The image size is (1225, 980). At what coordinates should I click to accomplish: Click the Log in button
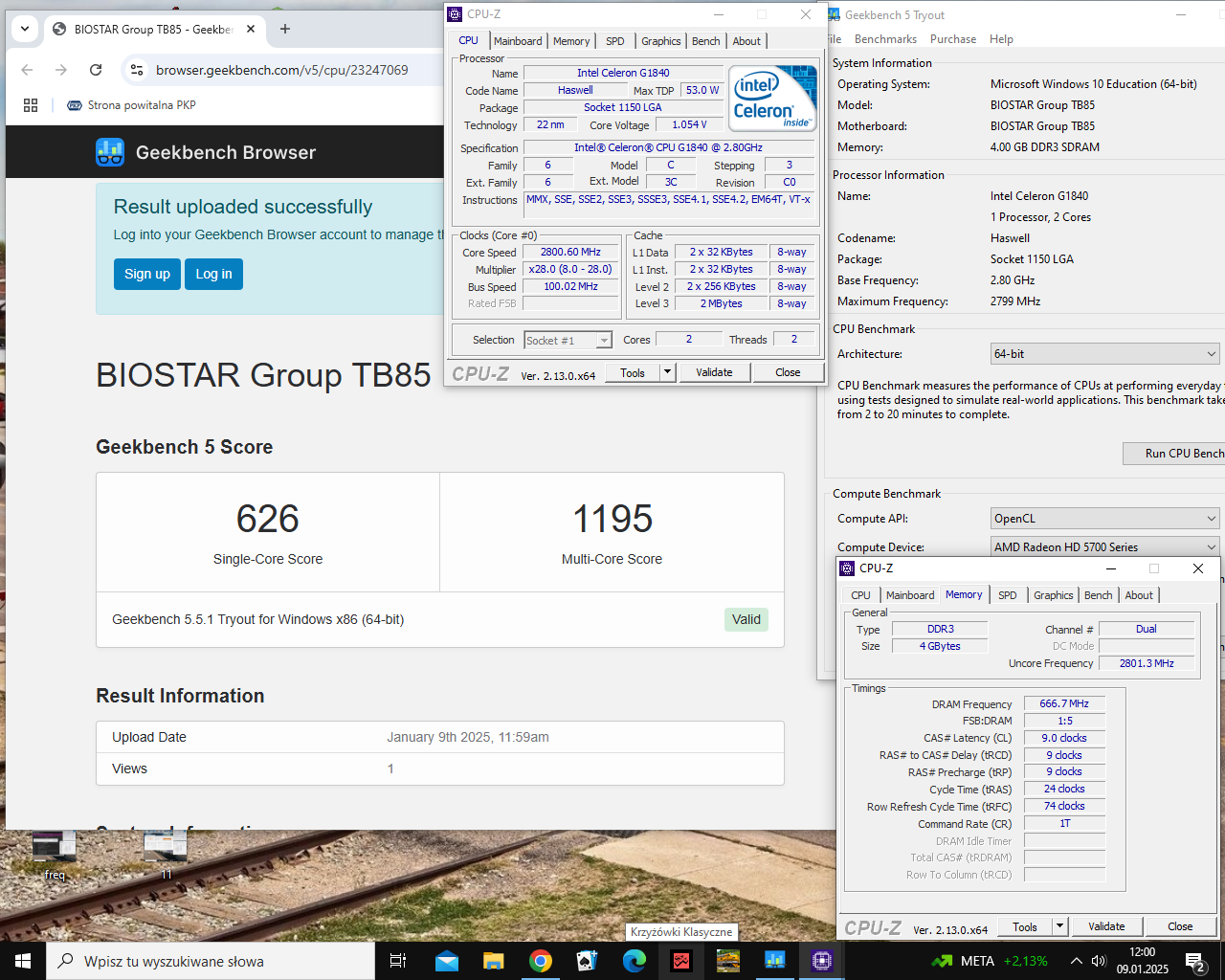coord(213,274)
